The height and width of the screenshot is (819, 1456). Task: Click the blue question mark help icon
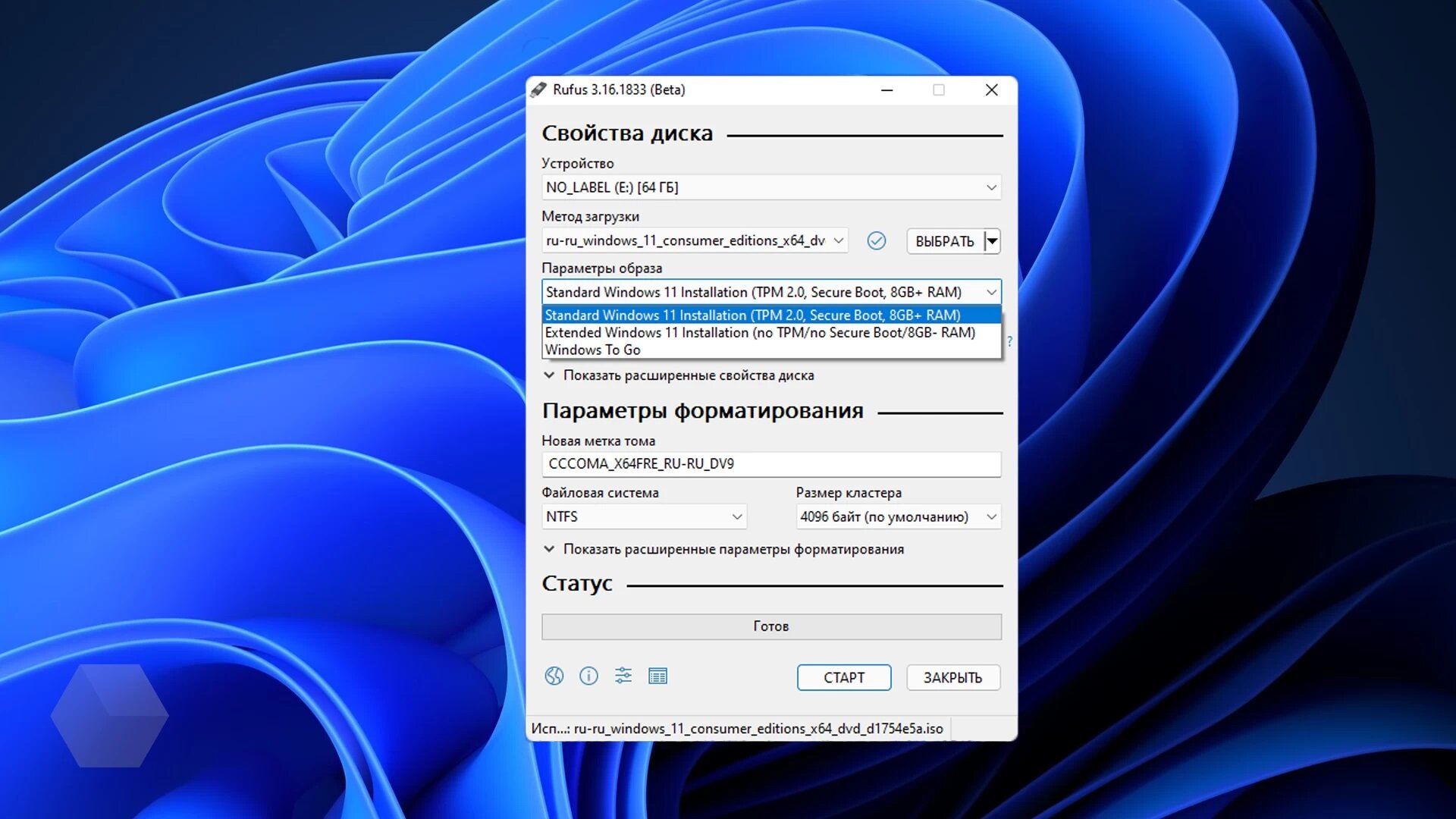[1009, 341]
